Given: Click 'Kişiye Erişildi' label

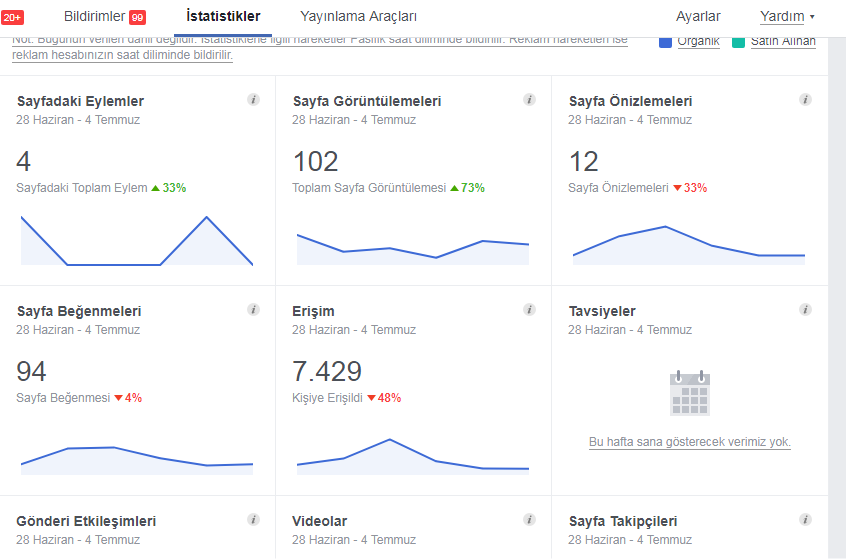Looking at the screenshot, I should pyautogui.click(x=328, y=398).
